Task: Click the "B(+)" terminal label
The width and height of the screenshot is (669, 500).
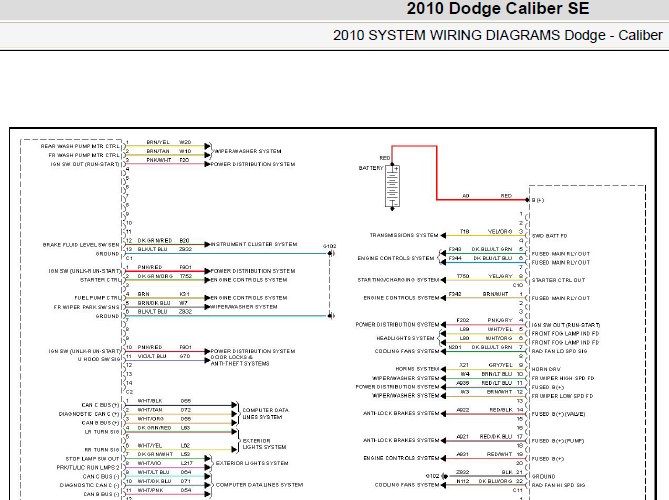Action: coord(538,200)
